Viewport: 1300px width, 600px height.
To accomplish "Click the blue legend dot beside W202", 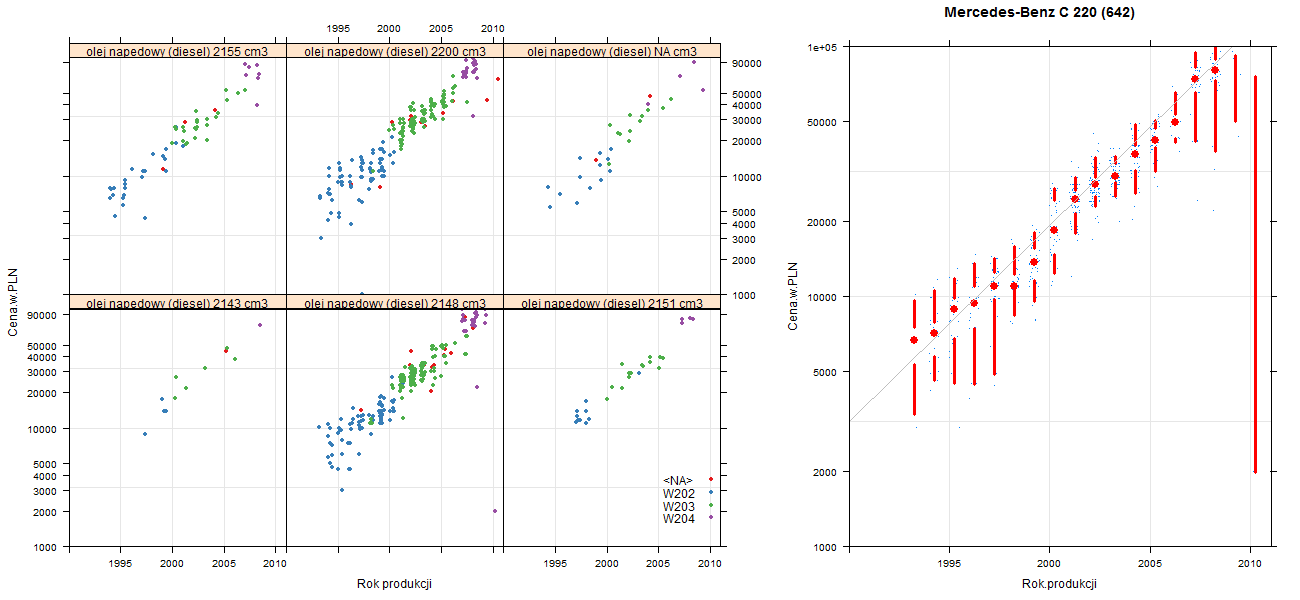I will [710, 493].
